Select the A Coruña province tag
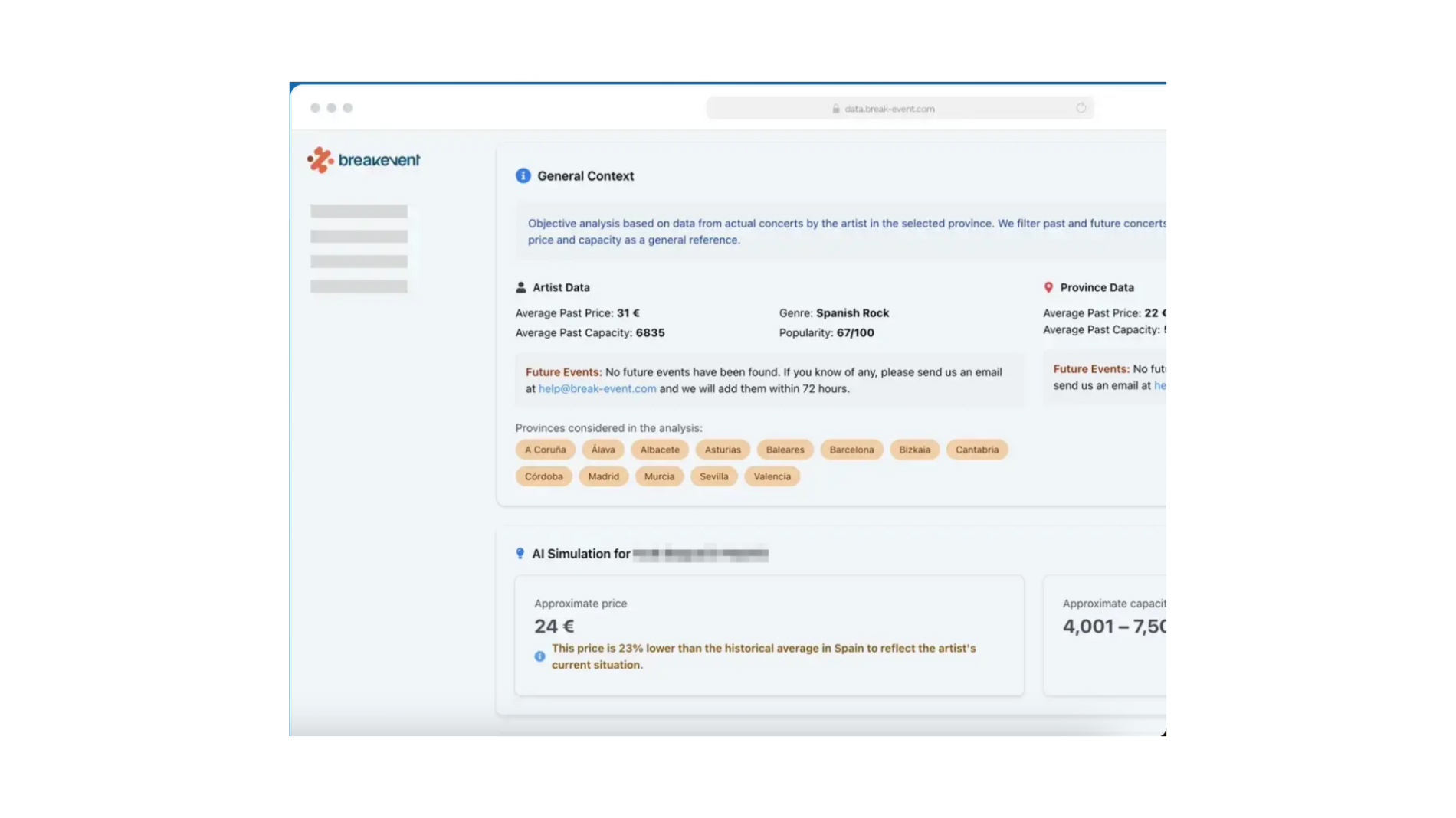 point(545,450)
